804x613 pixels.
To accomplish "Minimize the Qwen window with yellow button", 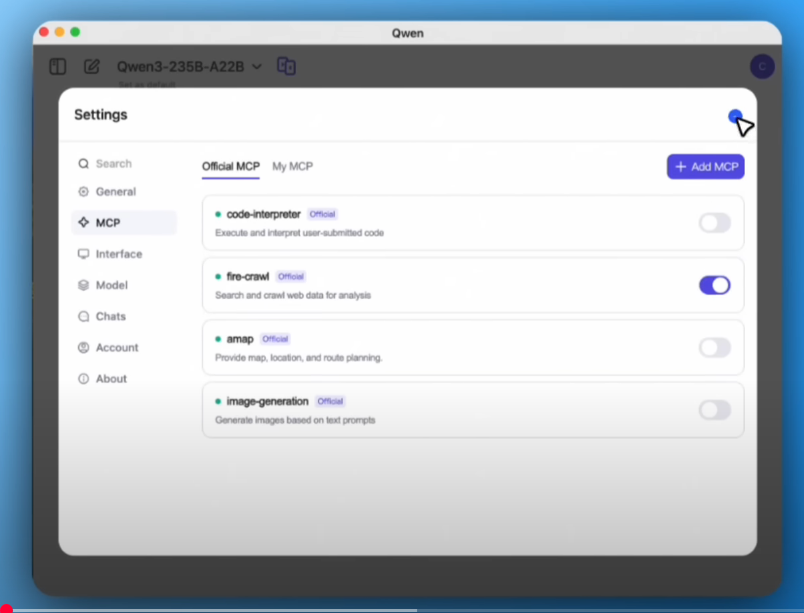I will point(59,32).
